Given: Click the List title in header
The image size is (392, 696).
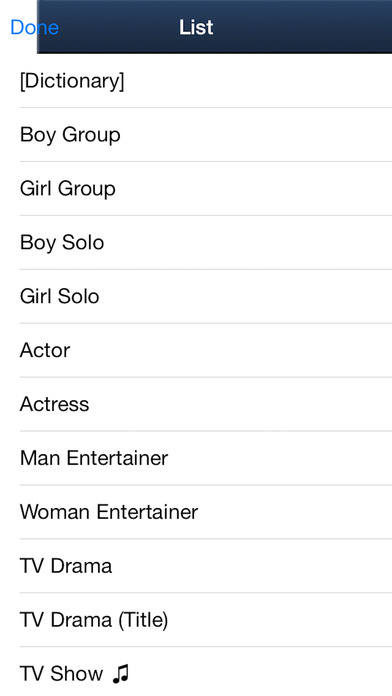Looking at the screenshot, I should 196,27.
